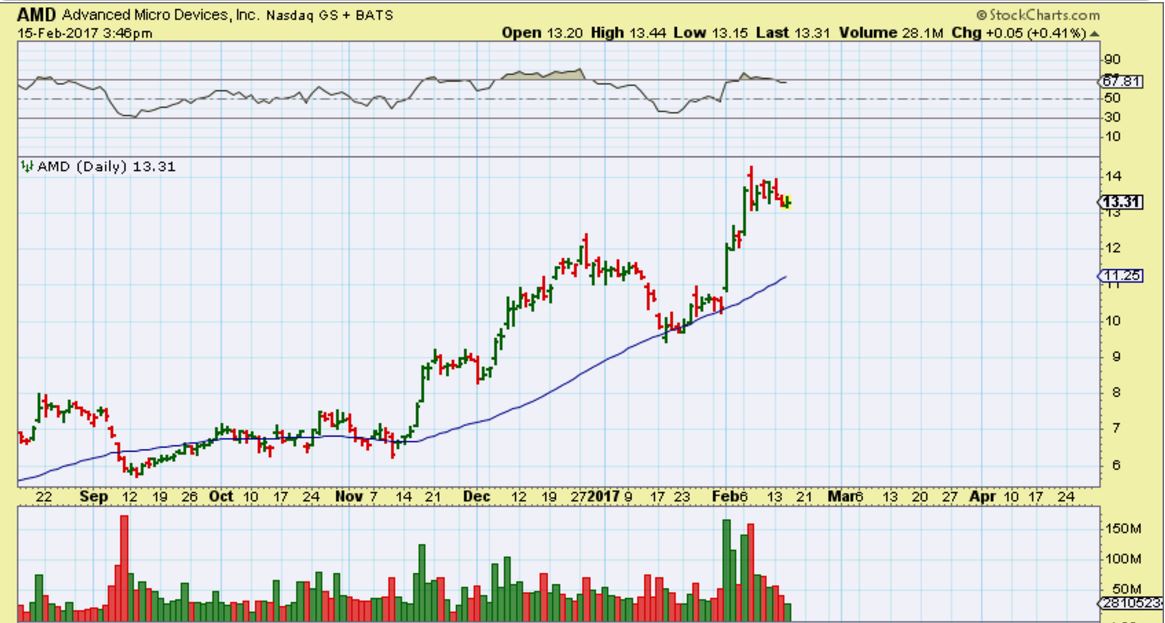Click the RSI 67.81 value tag
This screenshot has height=623, width=1165.
pyautogui.click(x=1120, y=82)
